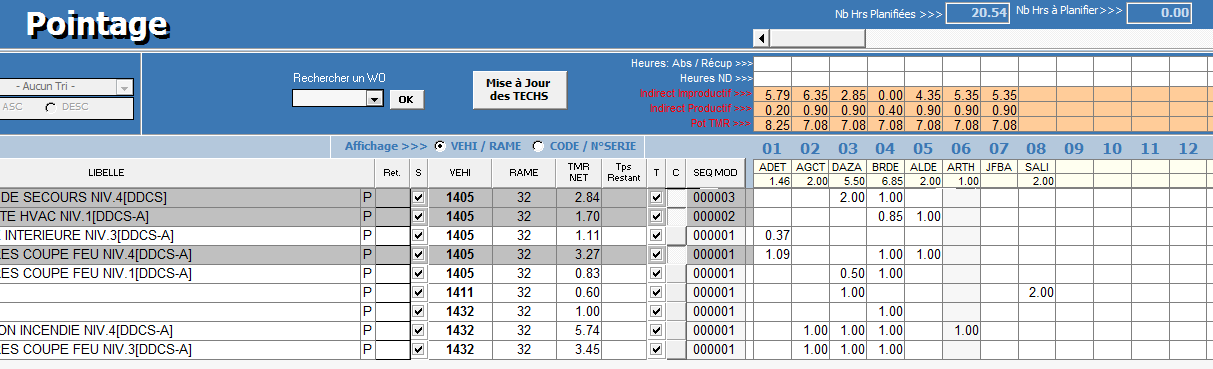The width and height of the screenshot is (1213, 369).
Task: Toggle S checkbox in the COUPE FEU NIV.4 row
Action: tap(418, 255)
